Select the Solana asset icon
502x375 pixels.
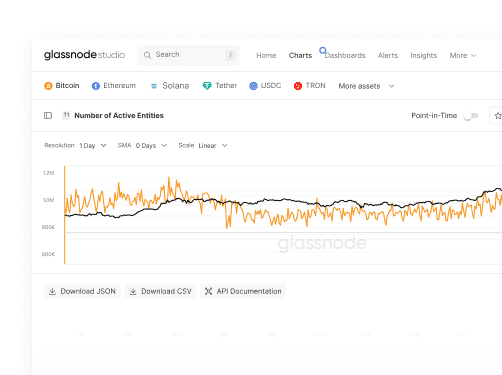point(154,86)
